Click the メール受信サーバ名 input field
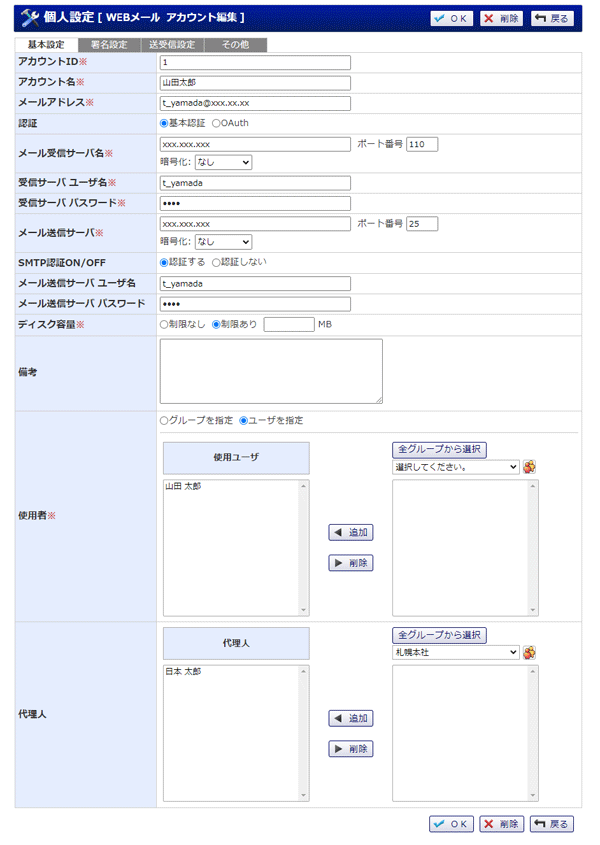The width and height of the screenshot is (600, 845). (x=255, y=144)
